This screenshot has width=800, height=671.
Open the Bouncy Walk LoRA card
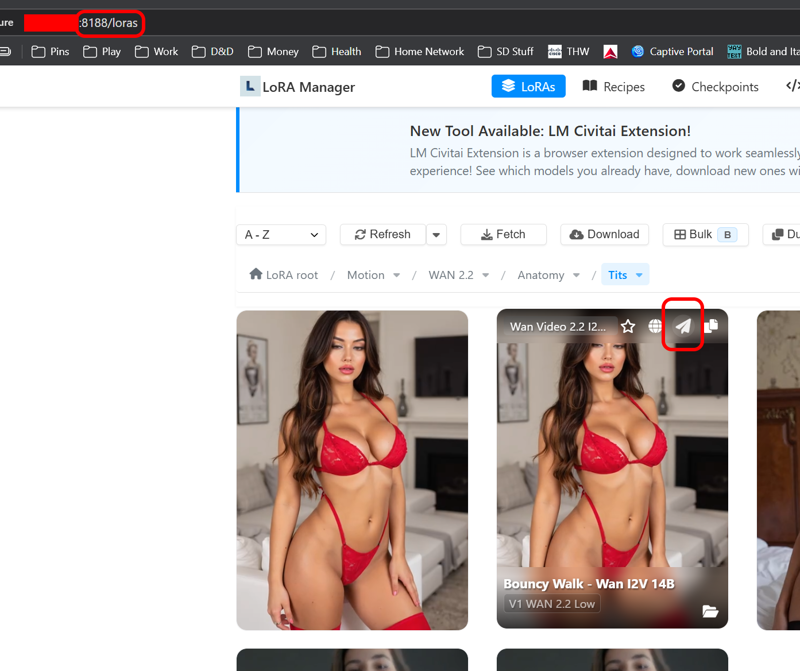(612, 468)
